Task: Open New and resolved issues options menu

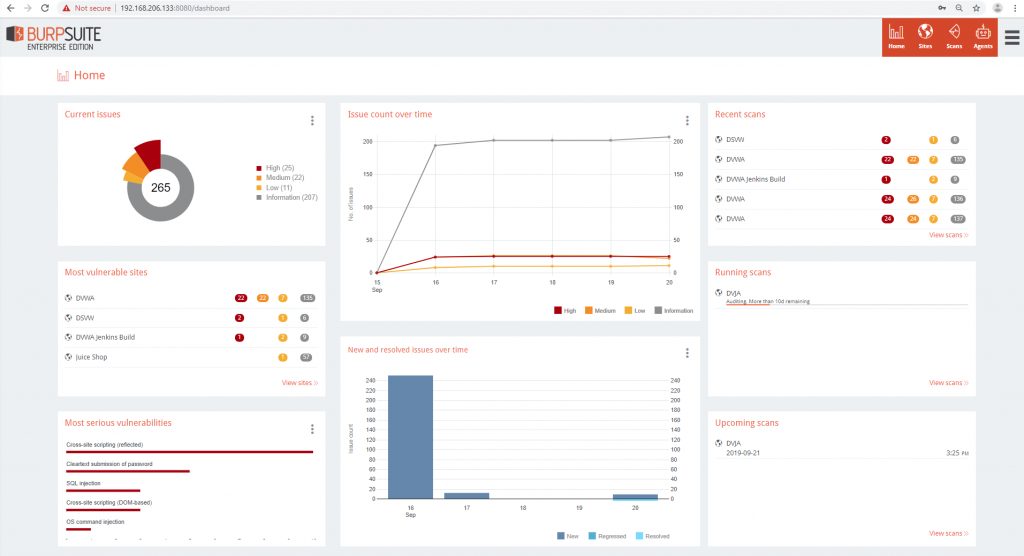Action: pos(687,353)
